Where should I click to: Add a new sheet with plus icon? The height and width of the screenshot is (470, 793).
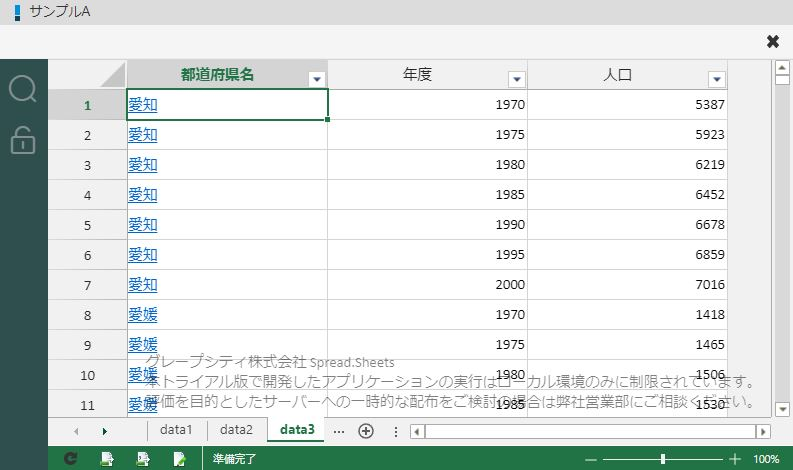click(x=366, y=431)
